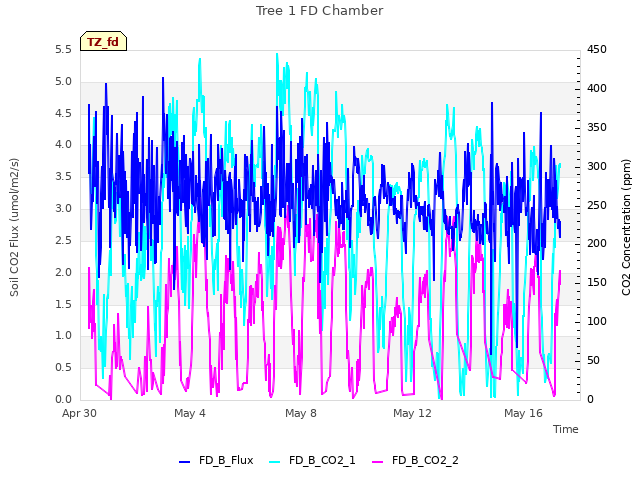Click the Time x-axis title

click(566, 429)
